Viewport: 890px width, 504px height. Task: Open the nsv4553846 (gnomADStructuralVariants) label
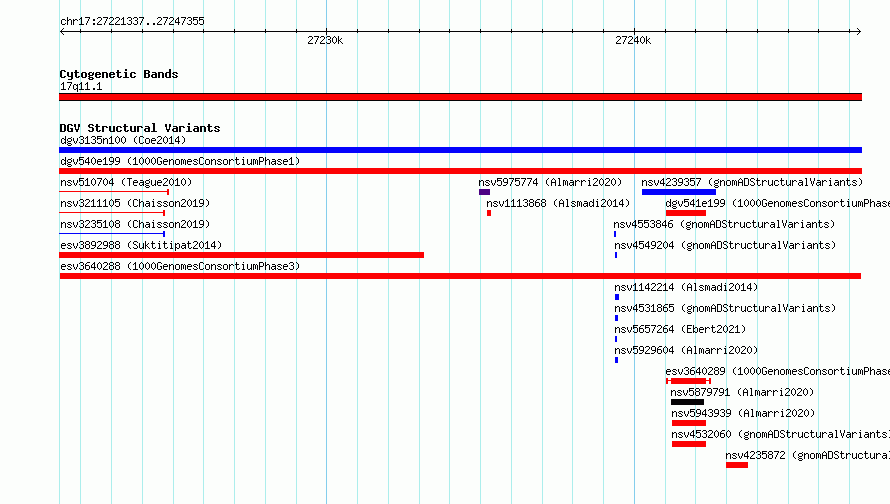(724, 224)
